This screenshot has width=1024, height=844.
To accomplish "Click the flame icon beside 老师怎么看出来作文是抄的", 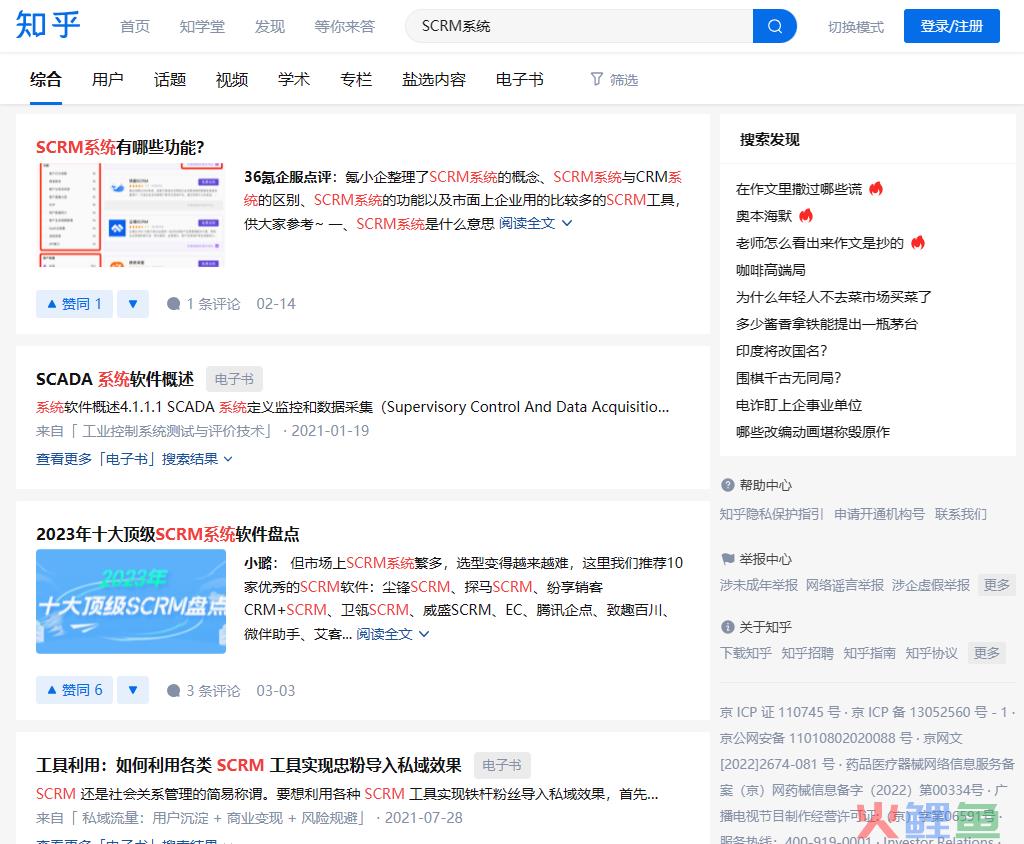I will pos(918,243).
